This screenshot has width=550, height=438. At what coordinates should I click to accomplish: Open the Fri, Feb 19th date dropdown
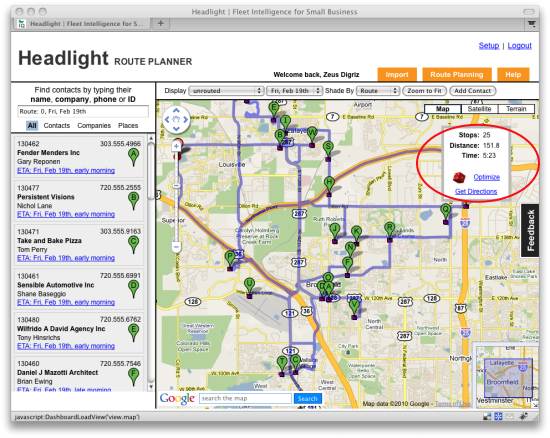pyautogui.click(x=294, y=91)
